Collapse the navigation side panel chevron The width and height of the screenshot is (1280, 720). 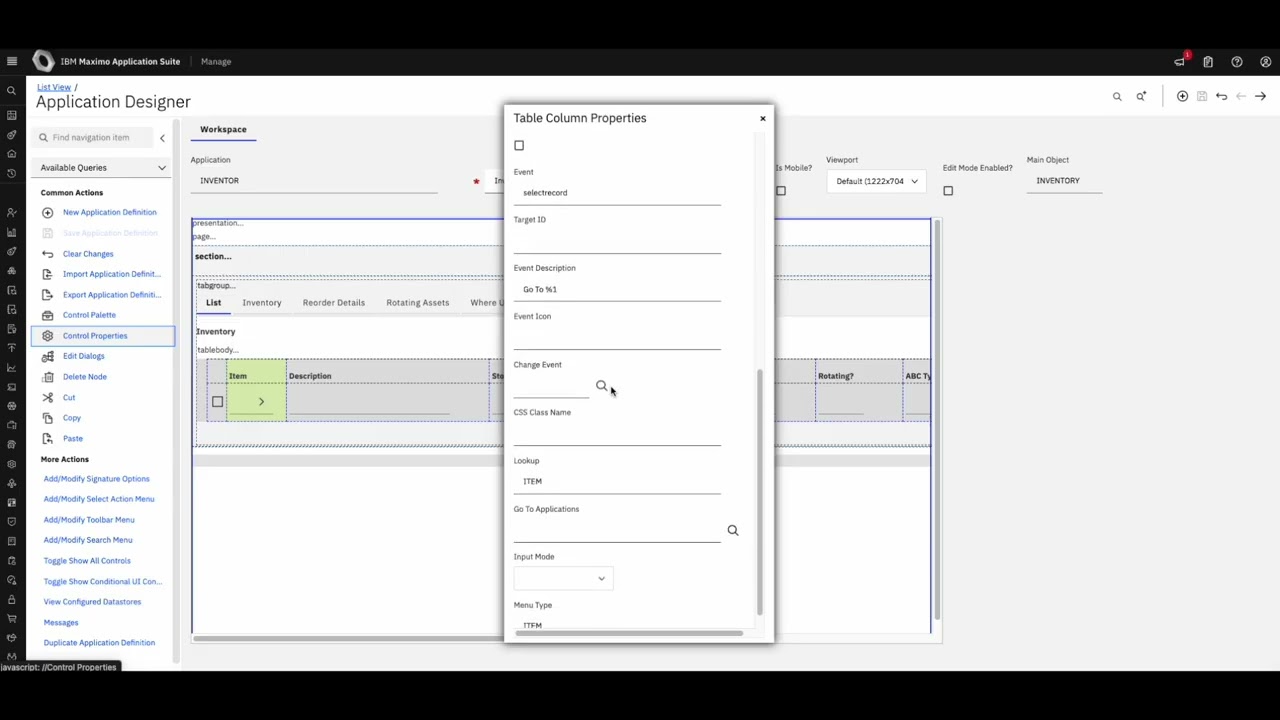click(x=162, y=138)
